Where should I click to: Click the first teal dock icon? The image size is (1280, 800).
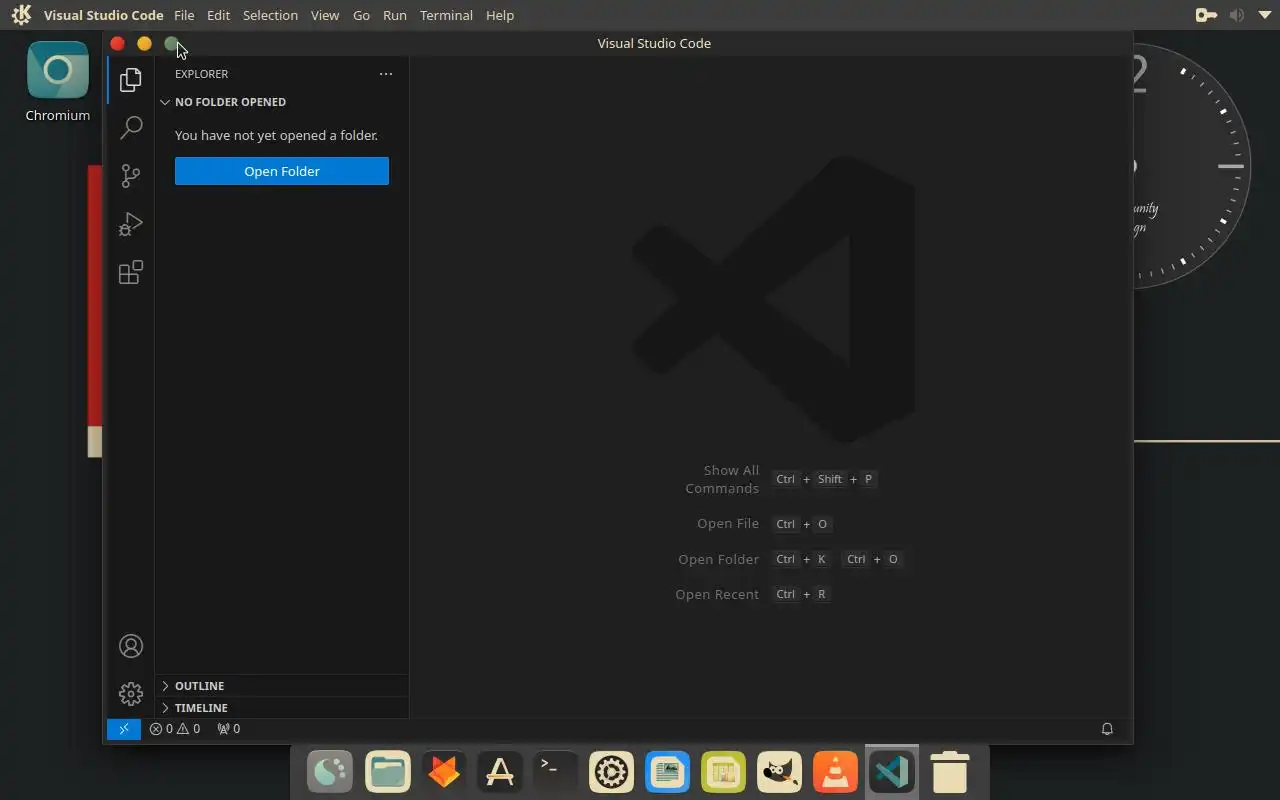(331, 772)
